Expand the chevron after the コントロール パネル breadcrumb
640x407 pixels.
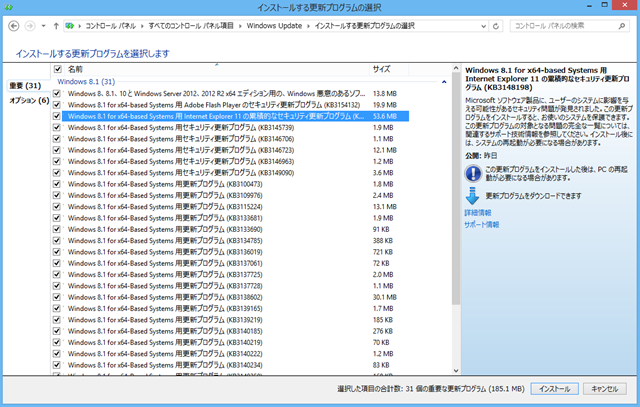tap(142, 26)
